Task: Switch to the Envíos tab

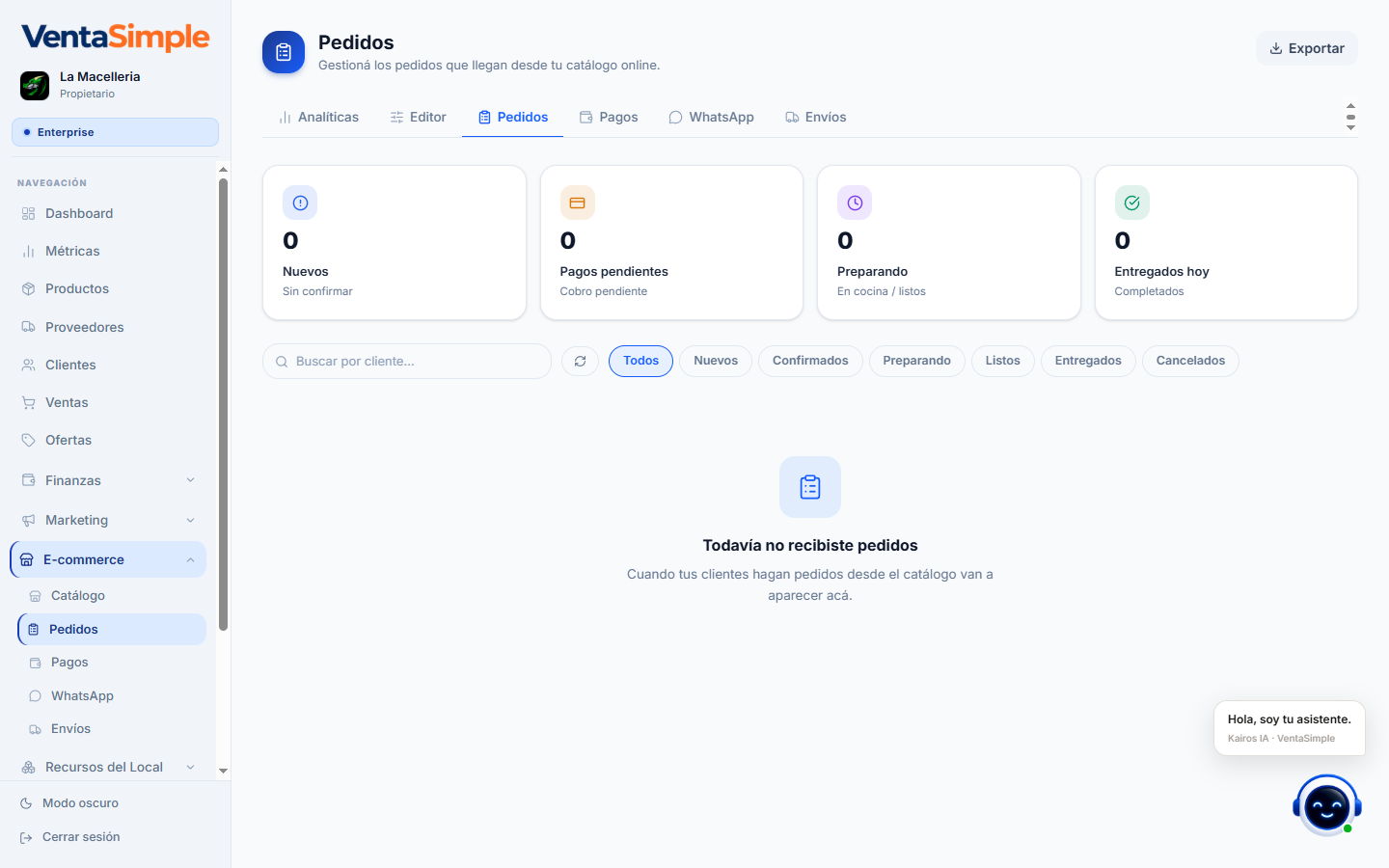Action: tap(816, 117)
